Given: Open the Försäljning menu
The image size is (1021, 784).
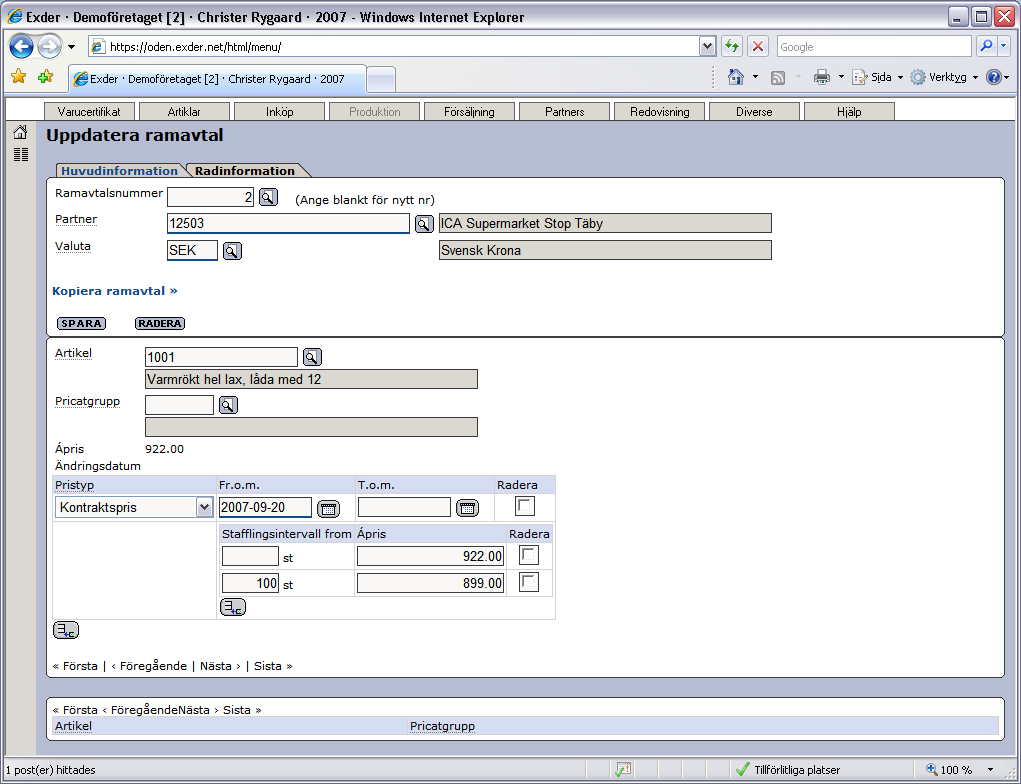Looking at the screenshot, I should pos(469,112).
